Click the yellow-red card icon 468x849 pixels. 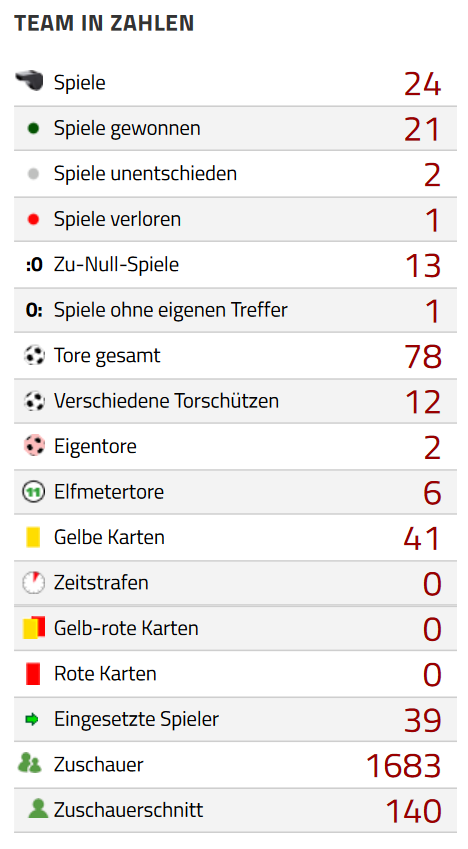click(34, 628)
